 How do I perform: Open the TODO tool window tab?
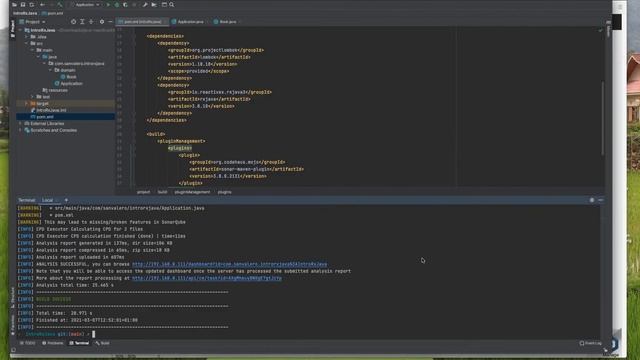28,343
